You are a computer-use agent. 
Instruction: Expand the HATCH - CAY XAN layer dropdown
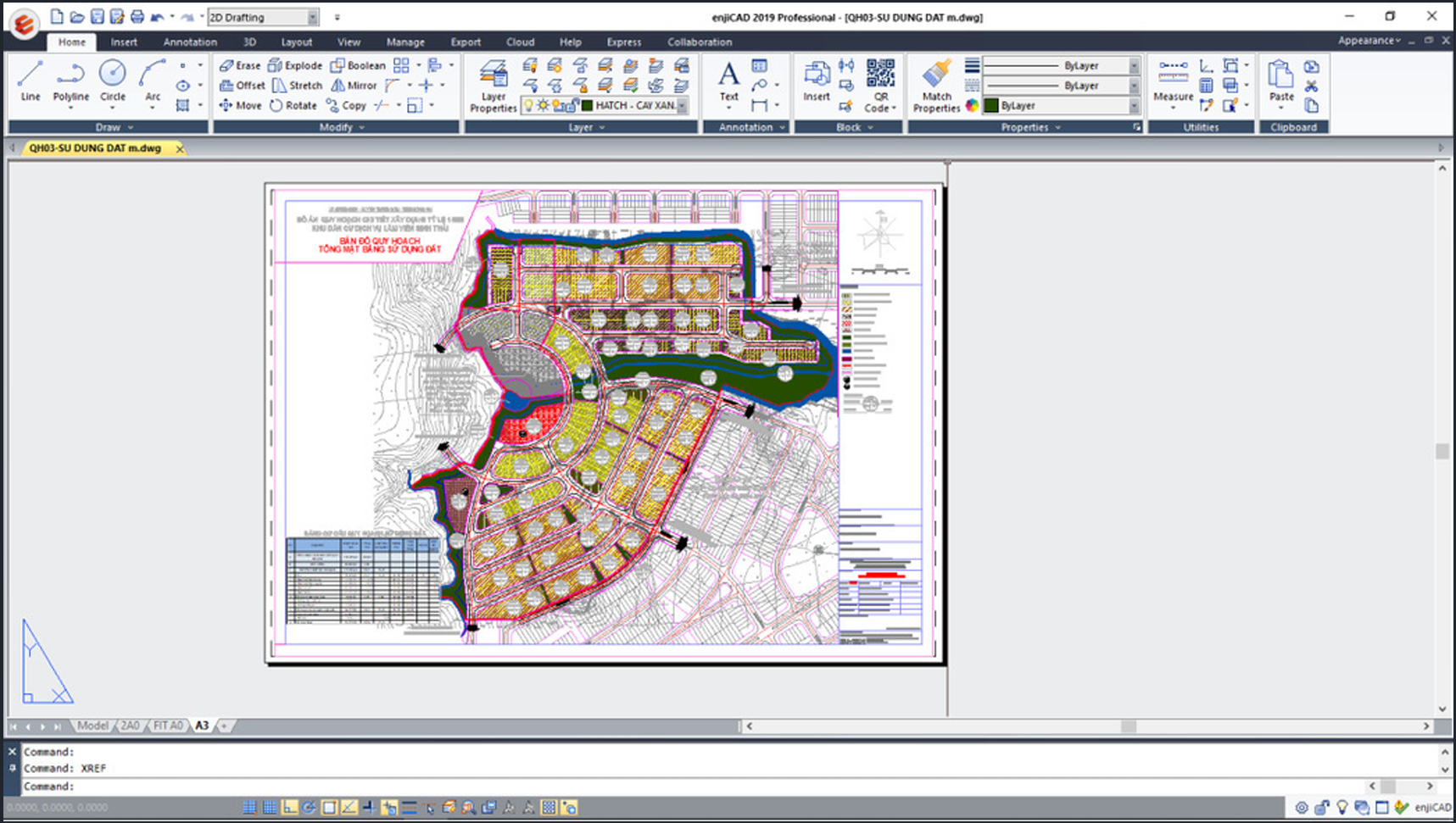click(x=683, y=106)
